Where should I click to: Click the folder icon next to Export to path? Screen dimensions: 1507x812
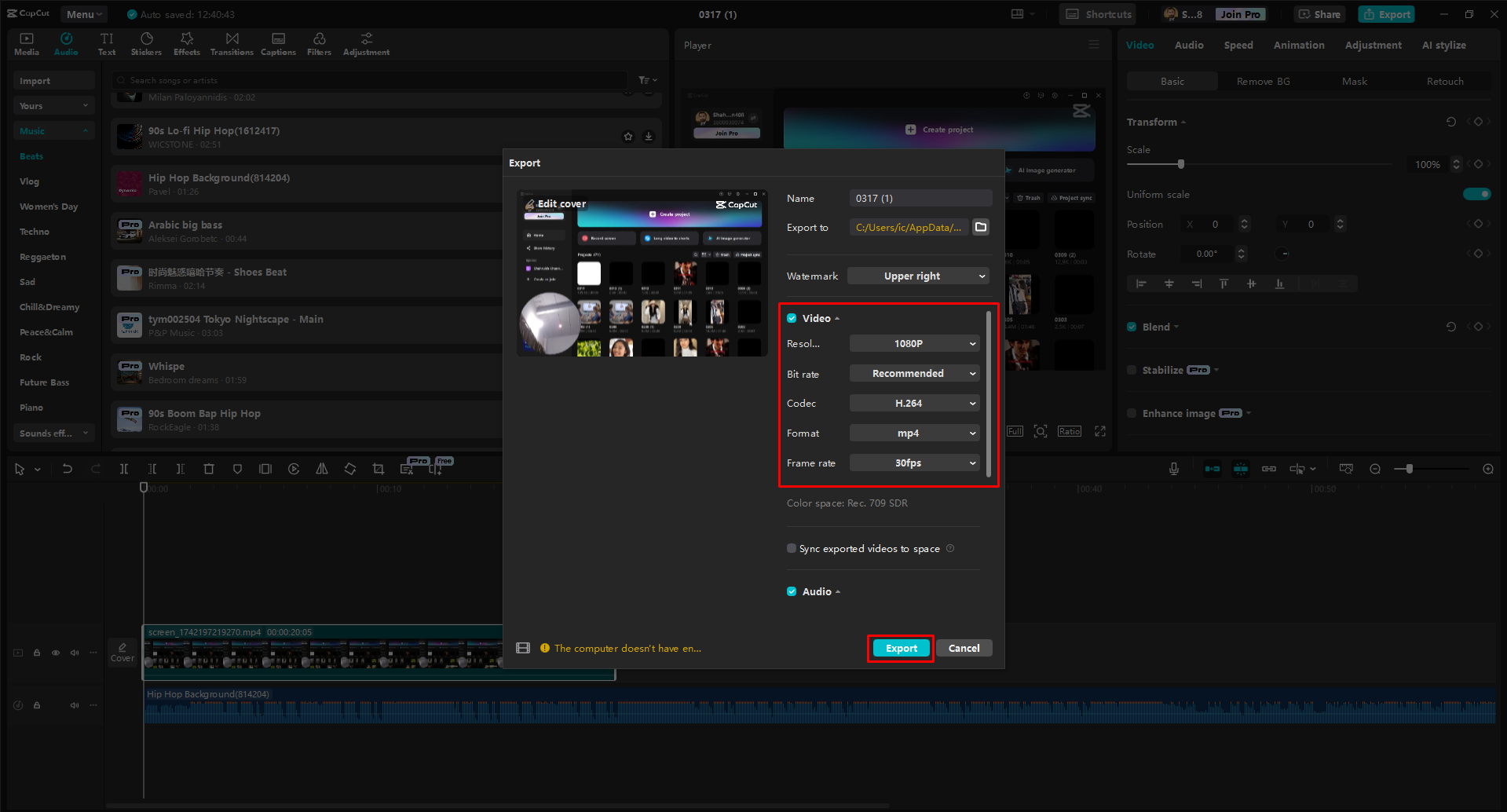point(981,227)
